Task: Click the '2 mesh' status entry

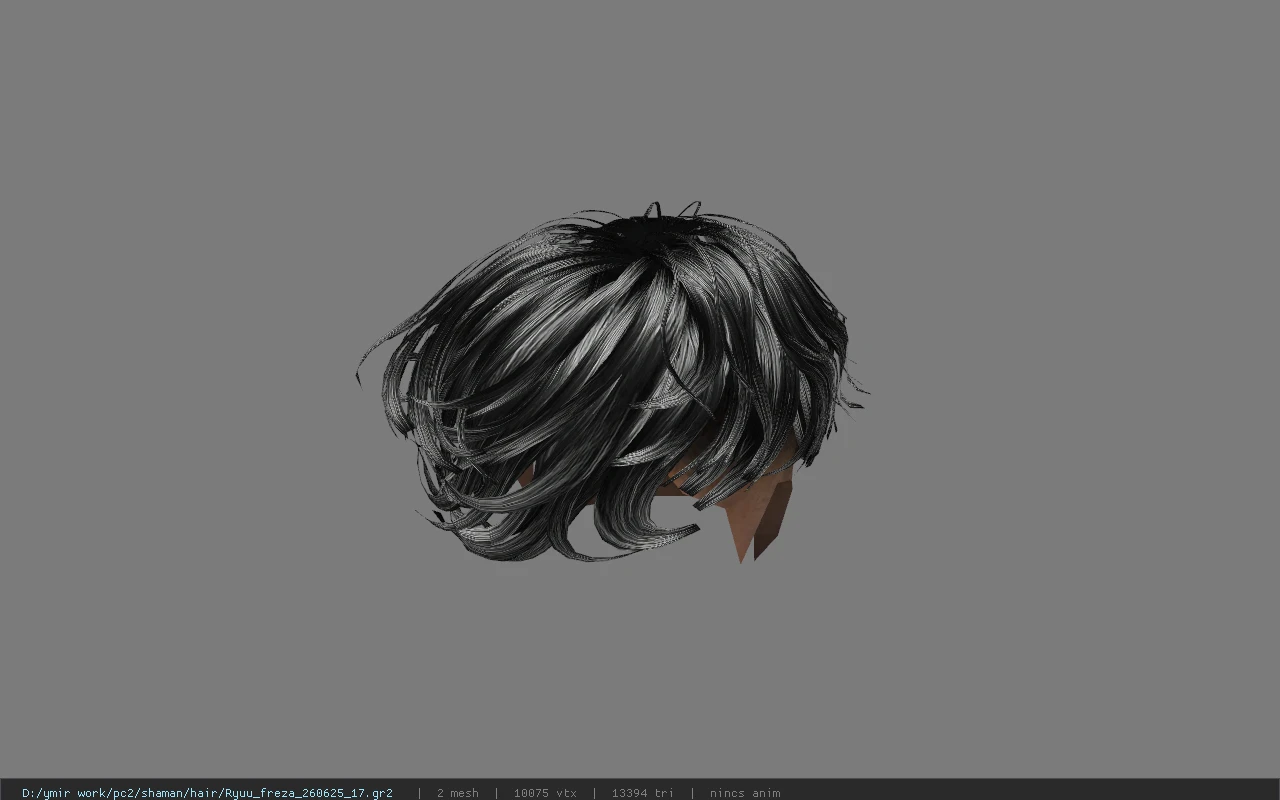Action: pos(457,793)
